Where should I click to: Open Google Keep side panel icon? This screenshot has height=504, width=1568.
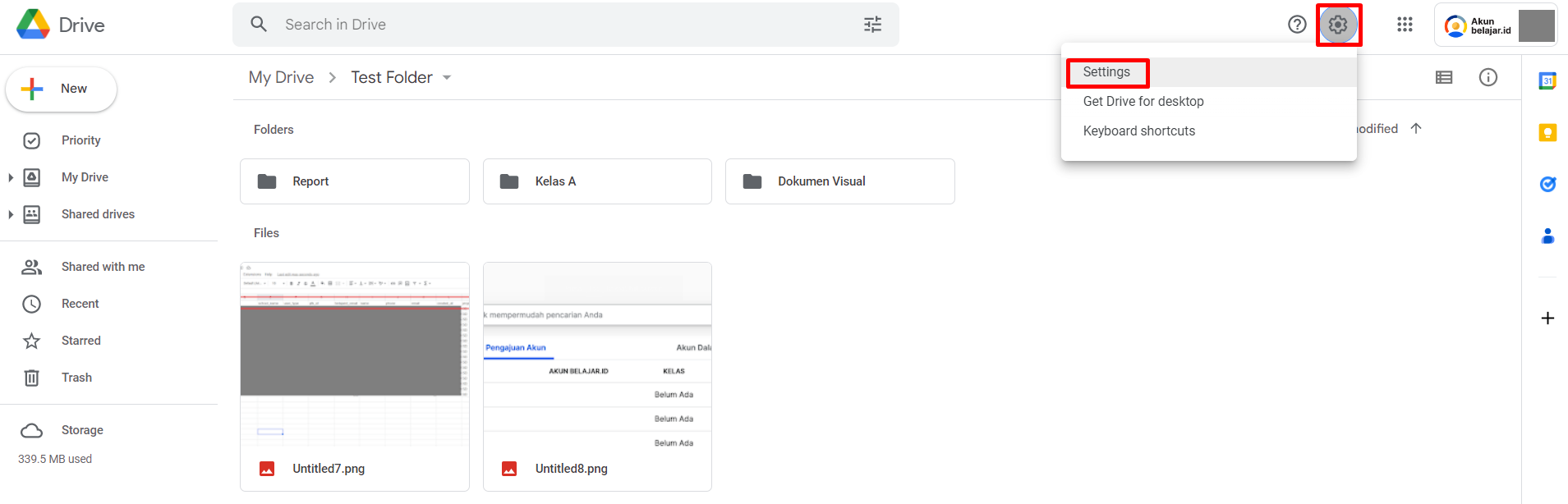(x=1547, y=132)
